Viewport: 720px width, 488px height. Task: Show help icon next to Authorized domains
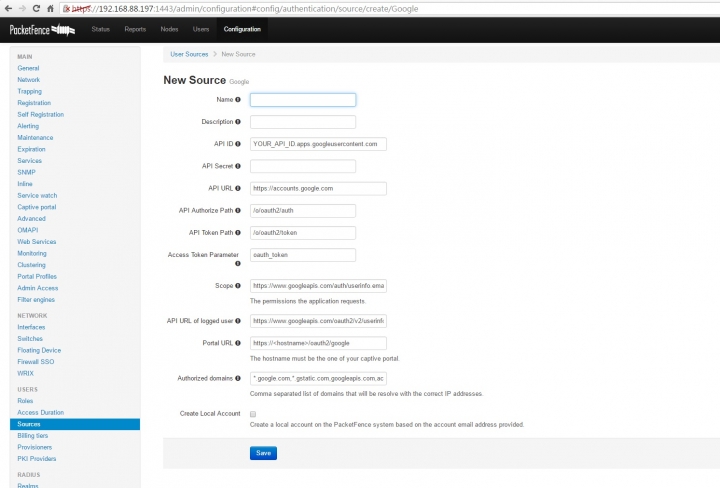pyautogui.click(x=238, y=378)
